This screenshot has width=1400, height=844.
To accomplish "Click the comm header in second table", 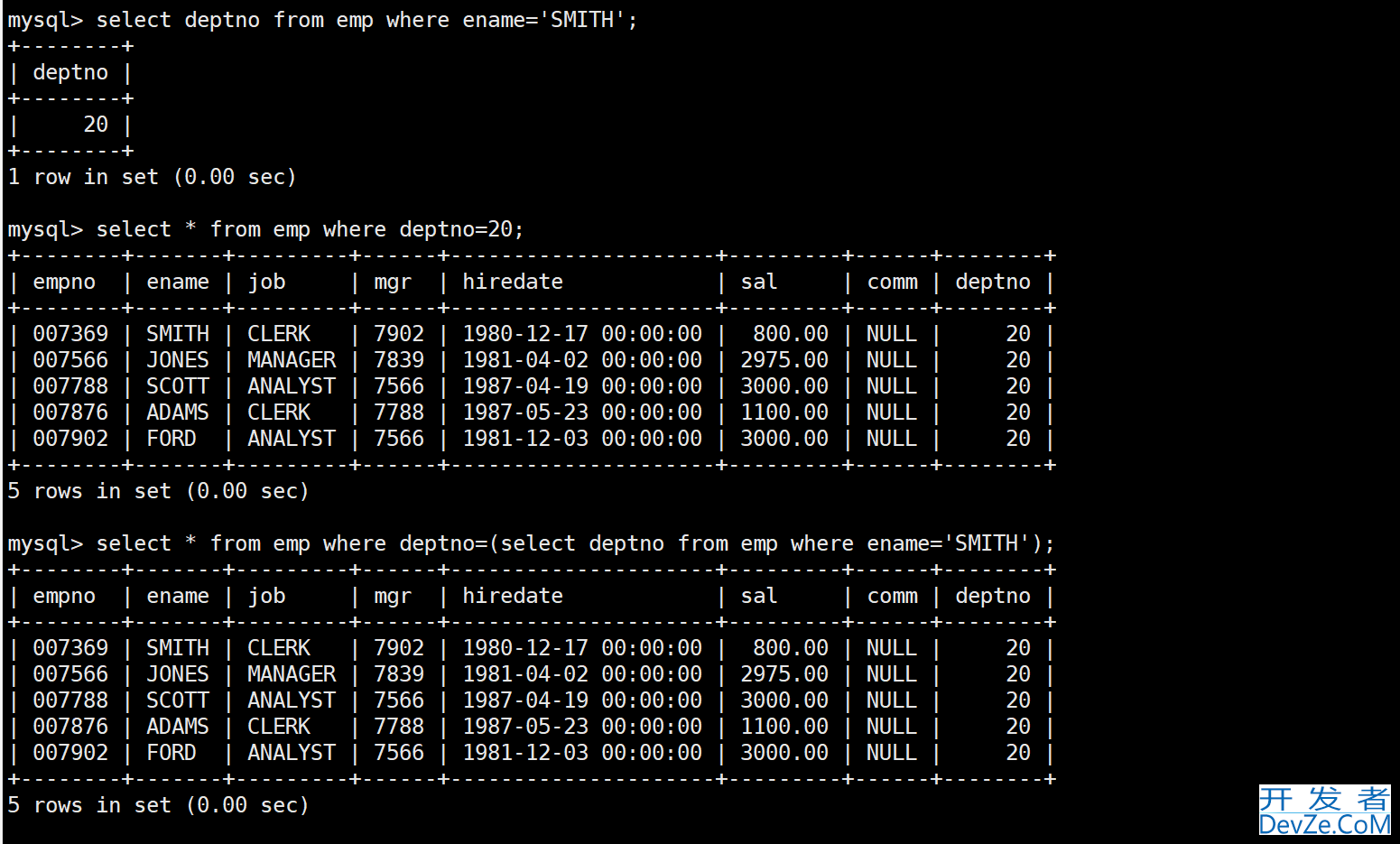I will pyautogui.click(x=893, y=282).
